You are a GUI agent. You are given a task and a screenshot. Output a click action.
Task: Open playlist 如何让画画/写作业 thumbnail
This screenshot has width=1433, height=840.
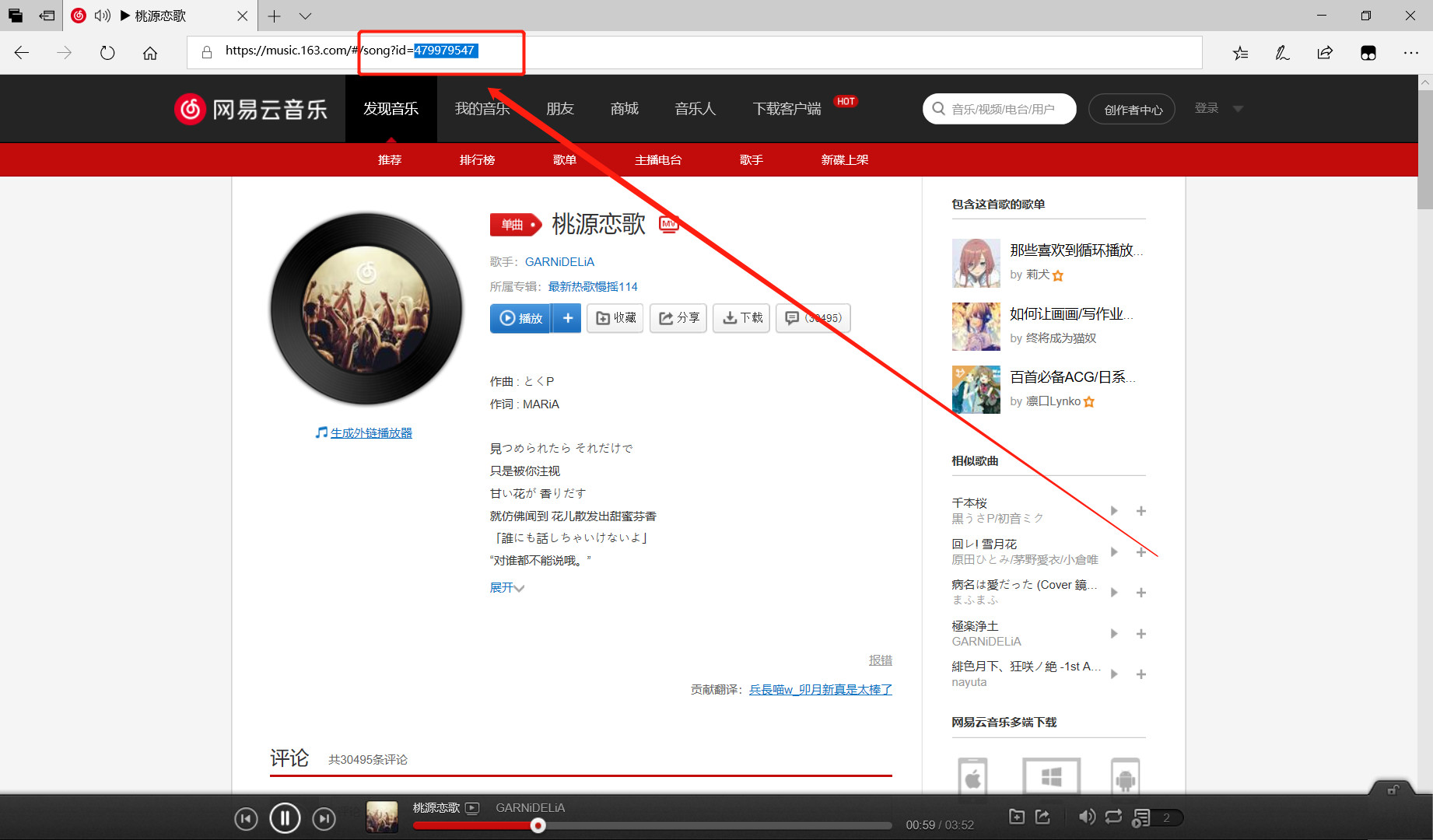(x=976, y=327)
